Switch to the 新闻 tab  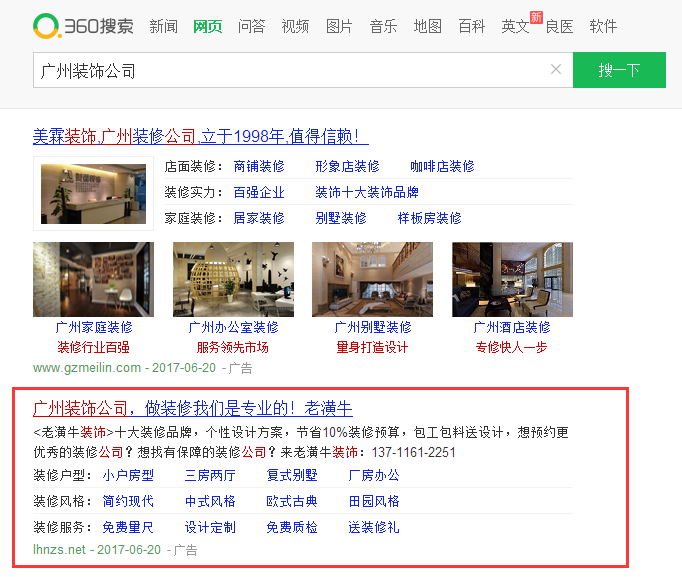click(164, 26)
